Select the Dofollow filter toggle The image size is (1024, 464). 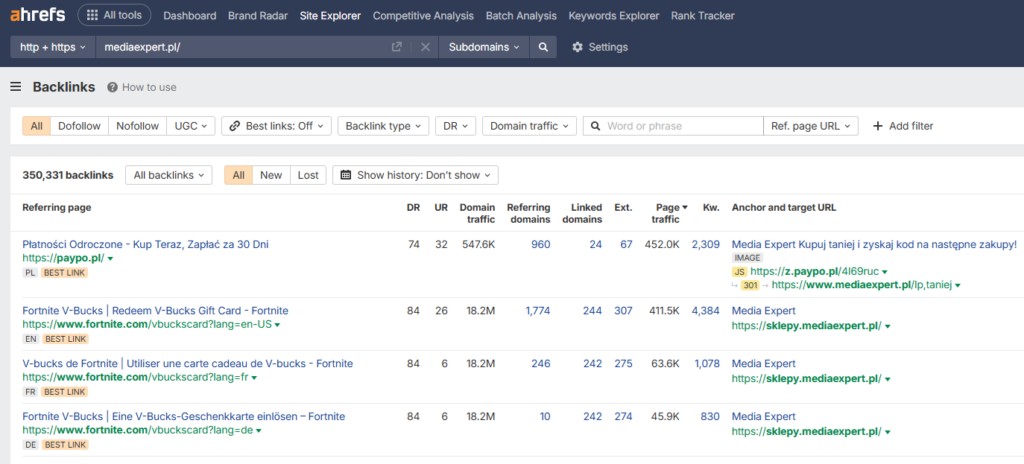pos(79,126)
